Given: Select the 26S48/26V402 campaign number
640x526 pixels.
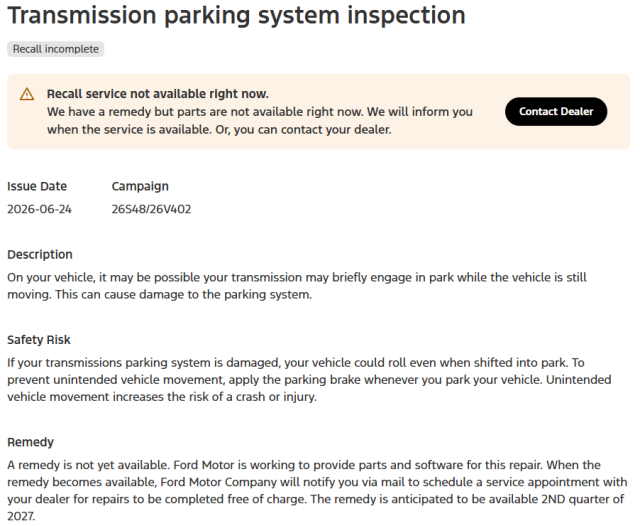Looking at the screenshot, I should [151, 209].
